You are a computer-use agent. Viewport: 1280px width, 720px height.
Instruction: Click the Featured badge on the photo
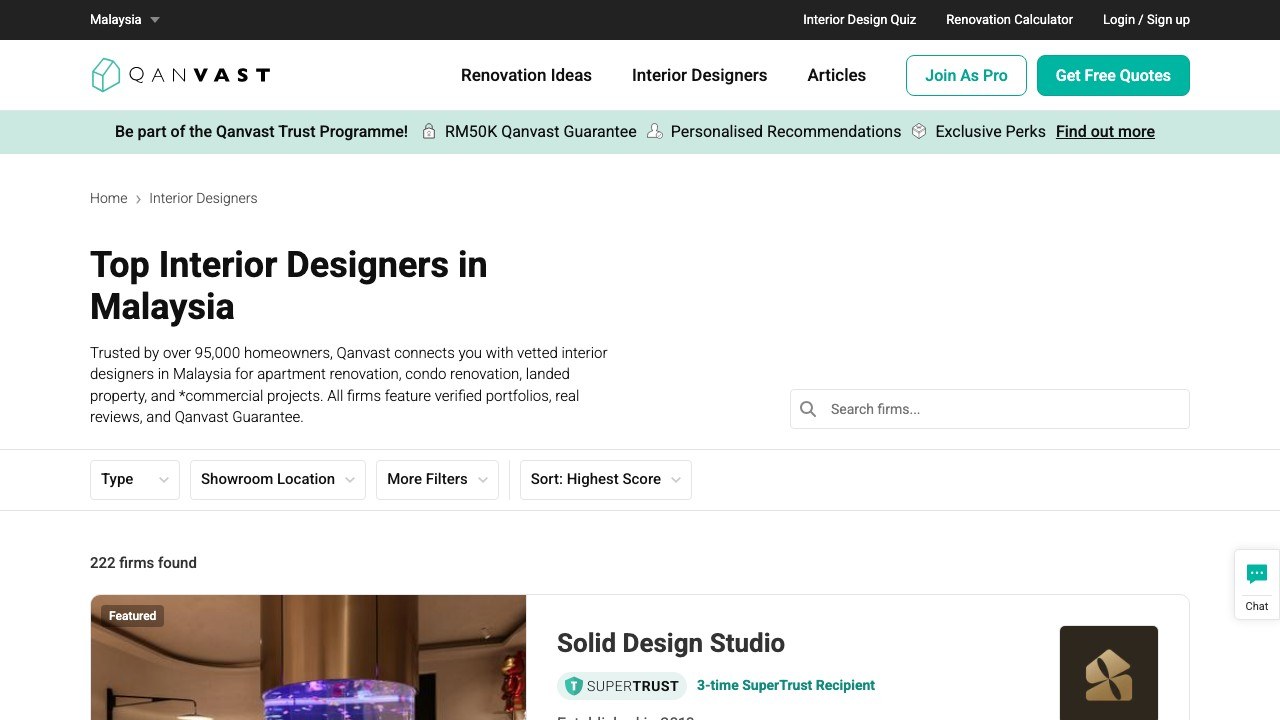pos(133,616)
